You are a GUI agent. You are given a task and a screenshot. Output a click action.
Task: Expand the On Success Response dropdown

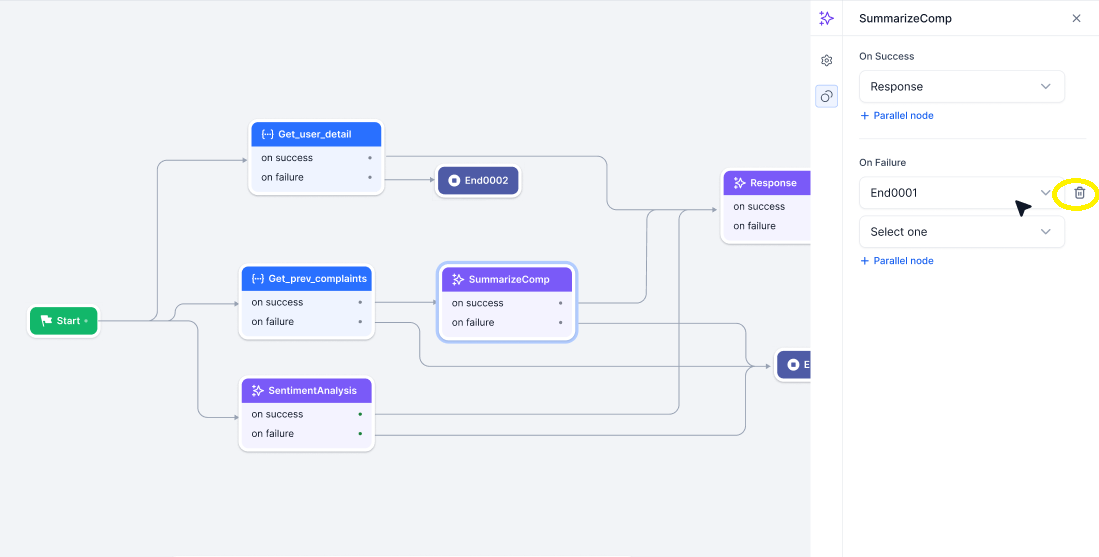point(961,87)
